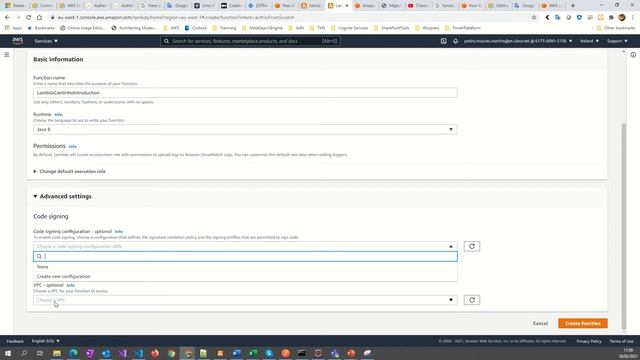This screenshot has height=360, width=640.
Task: Expand Change default execution role
Action: click(69, 171)
